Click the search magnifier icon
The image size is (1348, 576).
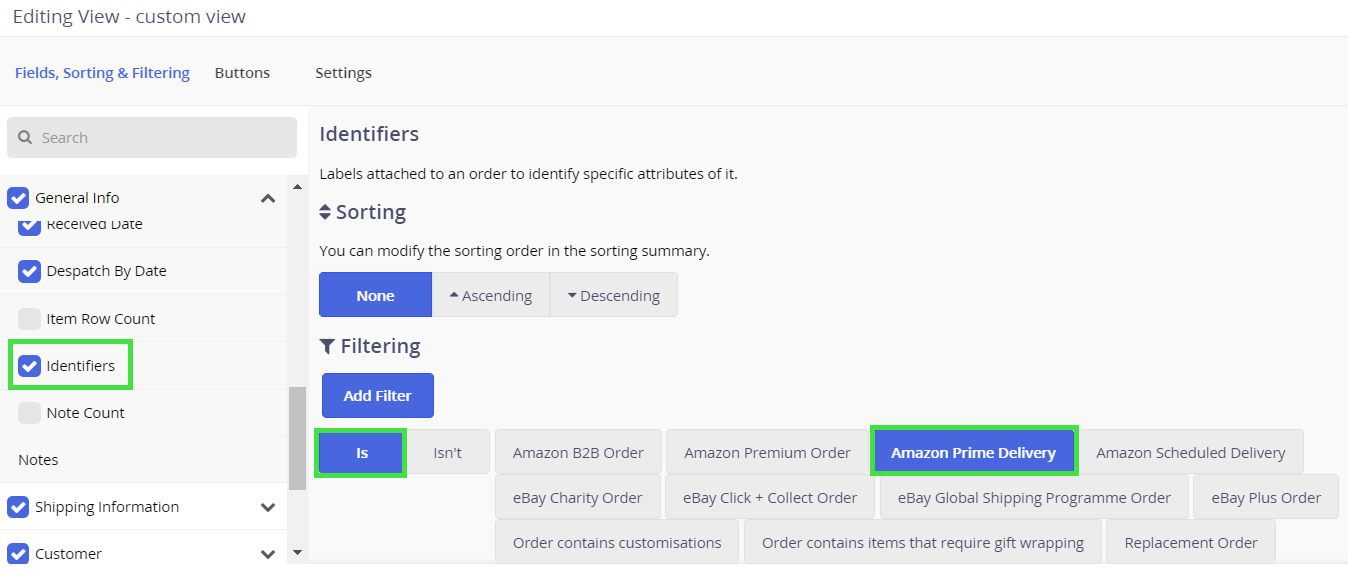pos(25,138)
